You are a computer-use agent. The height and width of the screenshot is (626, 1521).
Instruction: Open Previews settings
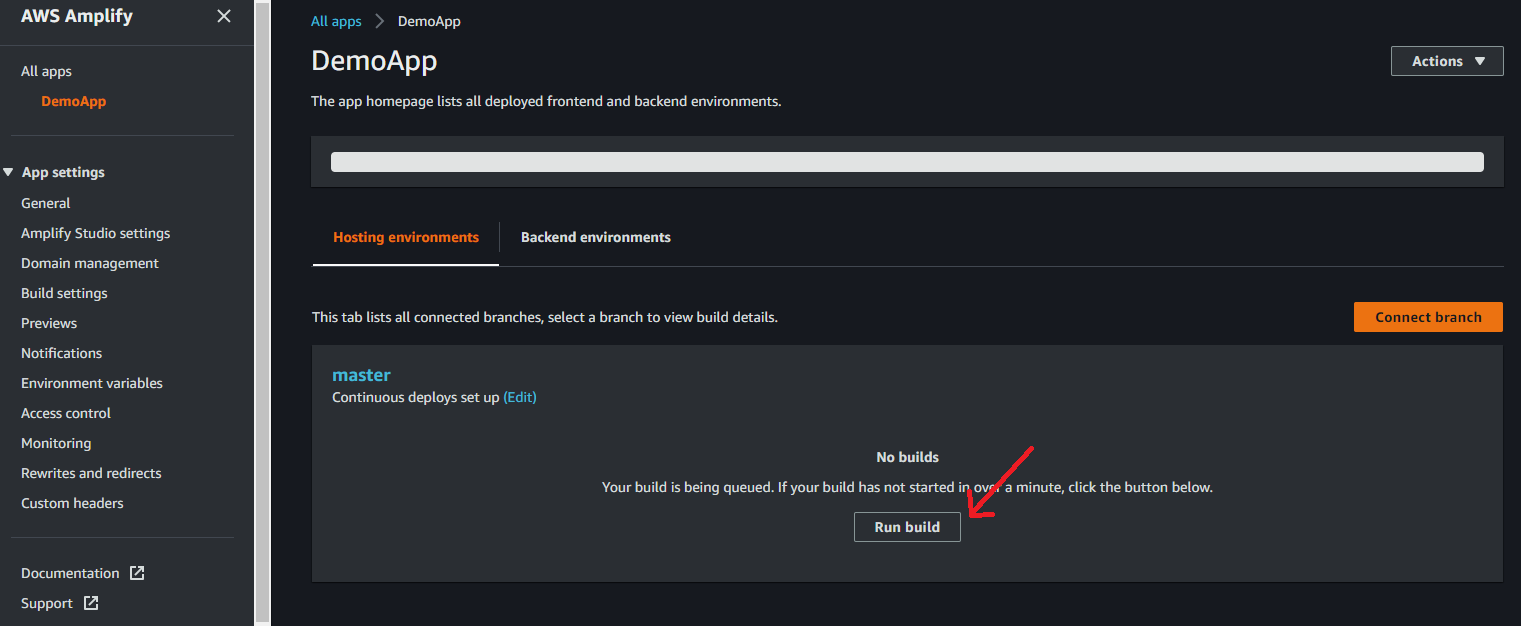coord(49,323)
